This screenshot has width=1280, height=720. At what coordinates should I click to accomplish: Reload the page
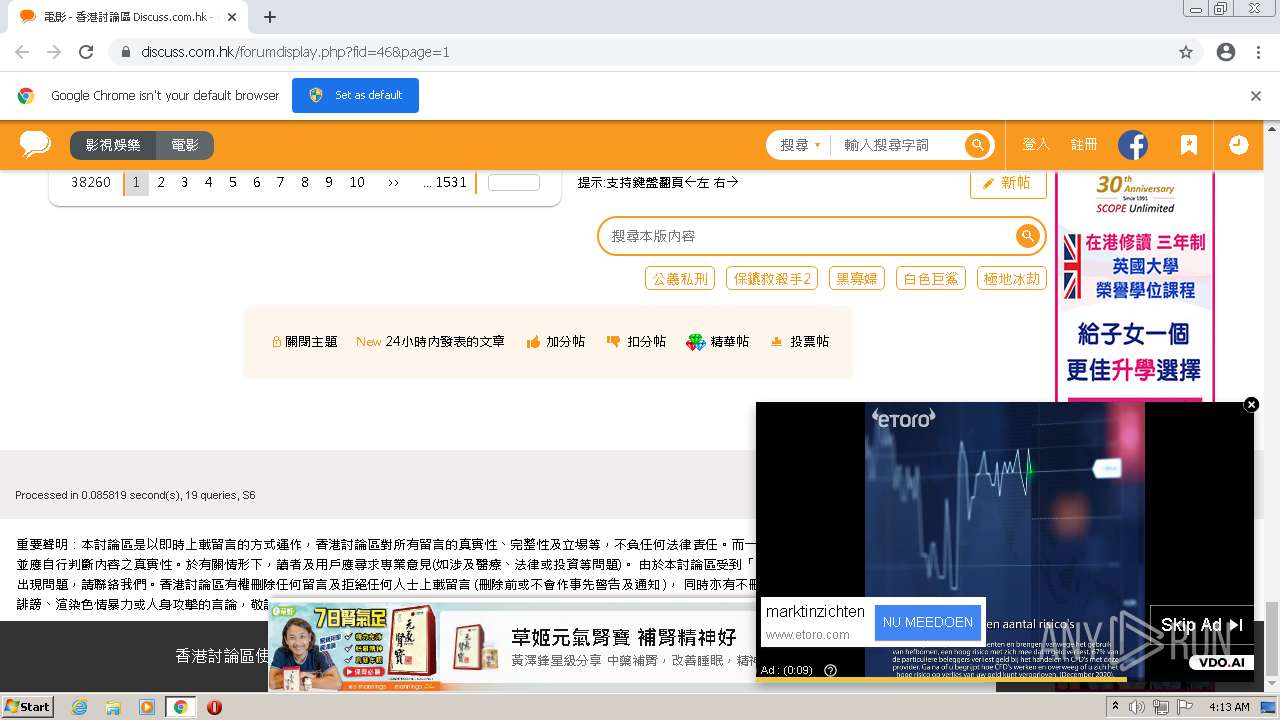coord(86,52)
